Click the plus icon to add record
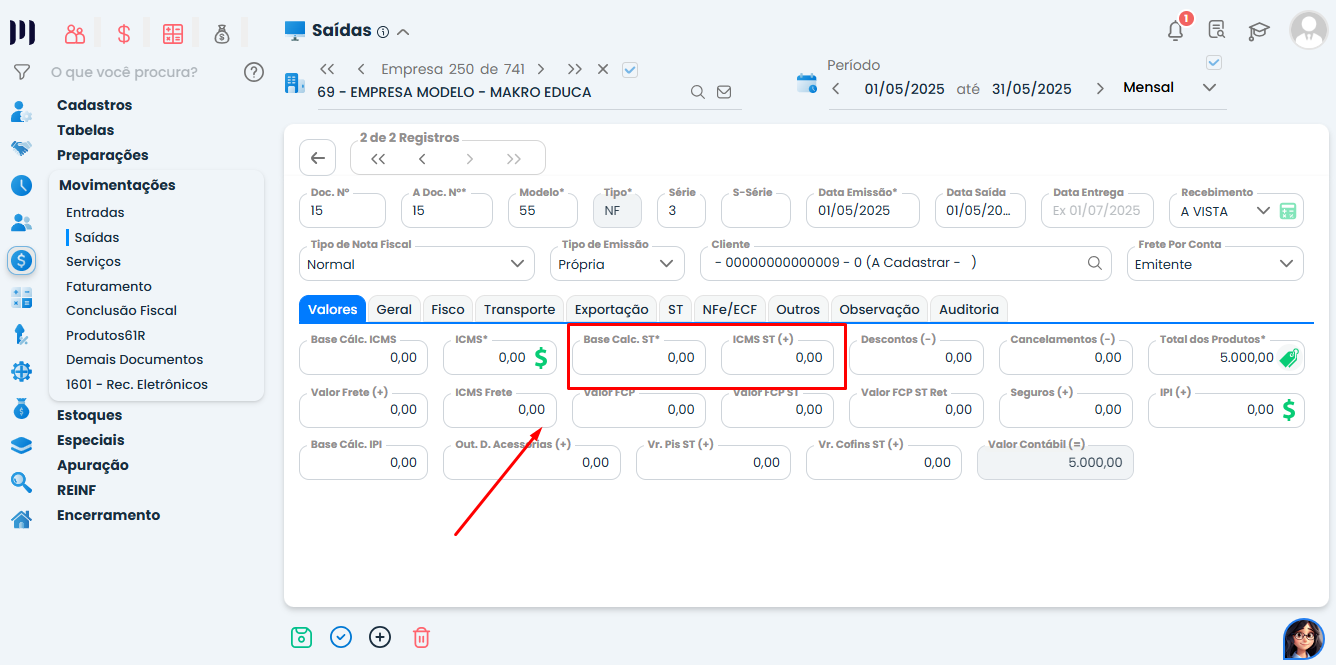1336x665 pixels. 380,637
